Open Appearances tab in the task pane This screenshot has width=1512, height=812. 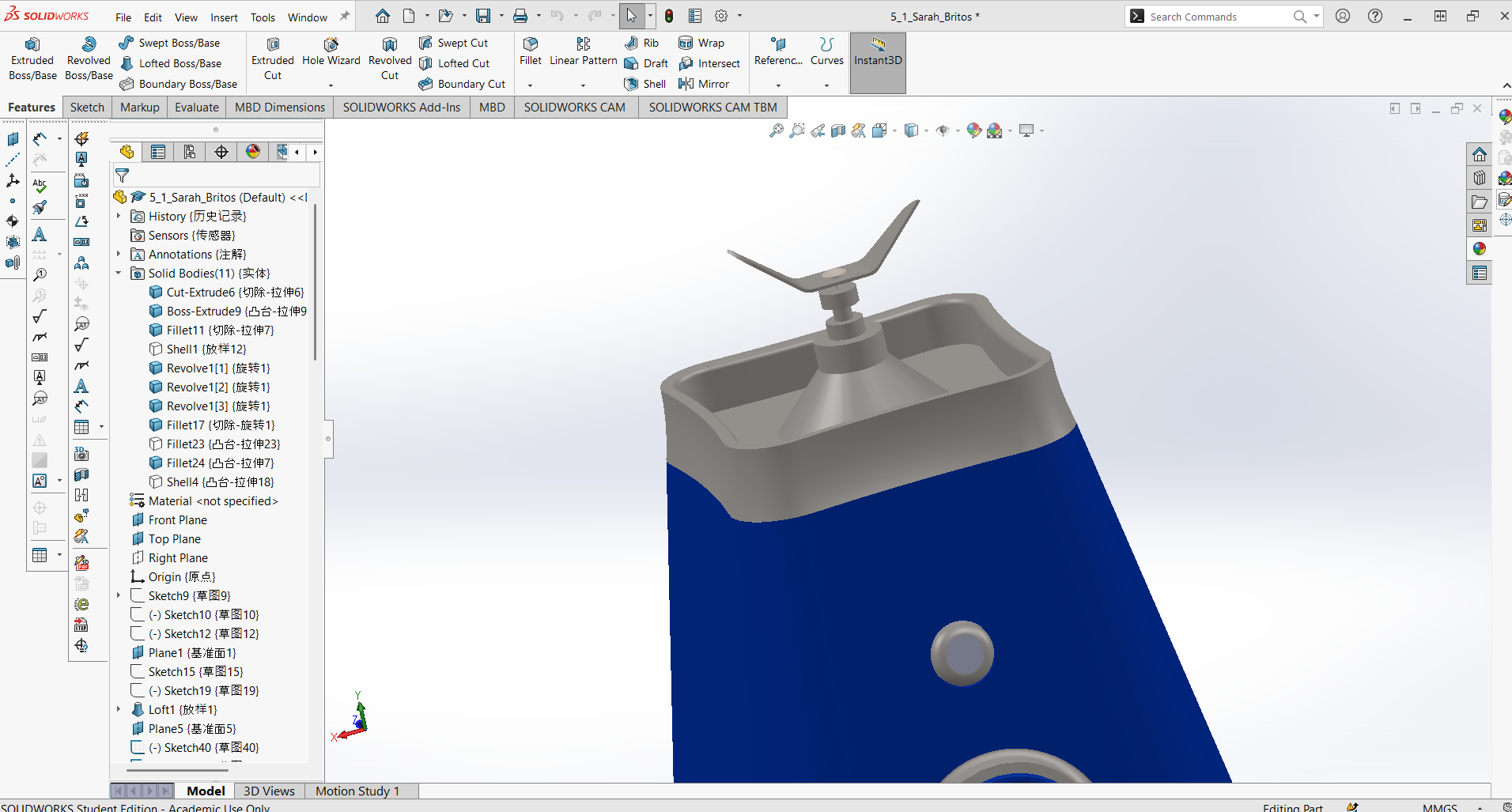(1480, 249)
